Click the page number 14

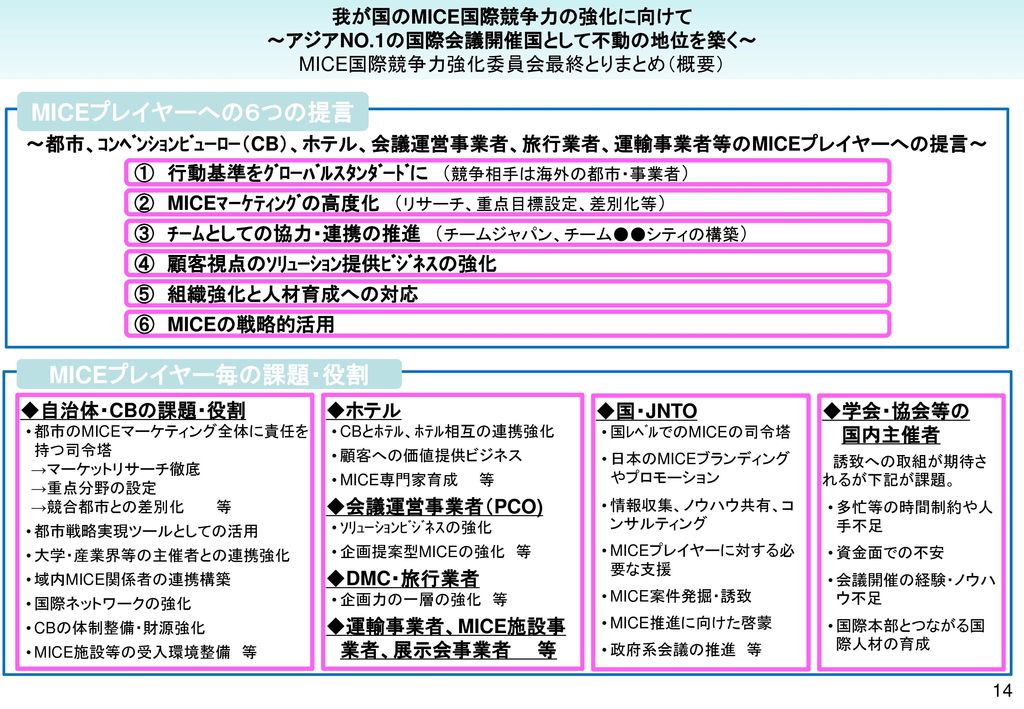click(1002, 691)
